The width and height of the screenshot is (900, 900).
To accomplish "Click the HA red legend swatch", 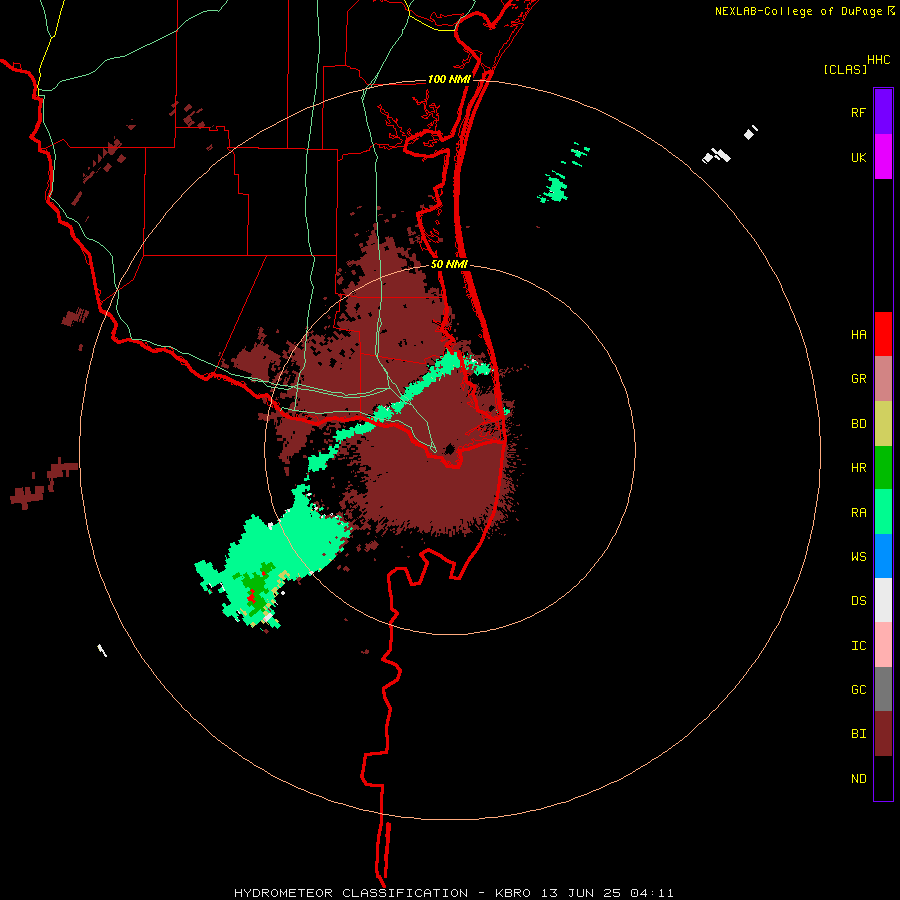I will click(x=883, y=334).
